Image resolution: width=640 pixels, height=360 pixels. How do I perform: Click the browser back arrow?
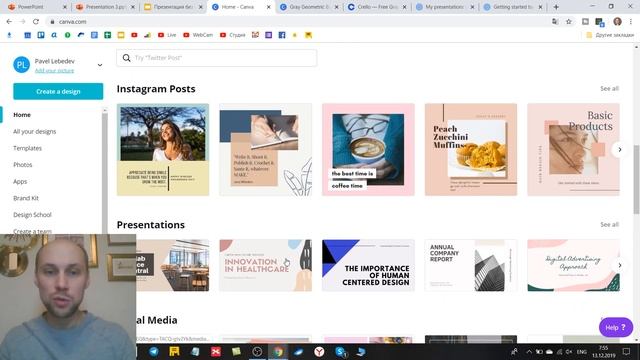pyautogui.click(x=9, y=22)
